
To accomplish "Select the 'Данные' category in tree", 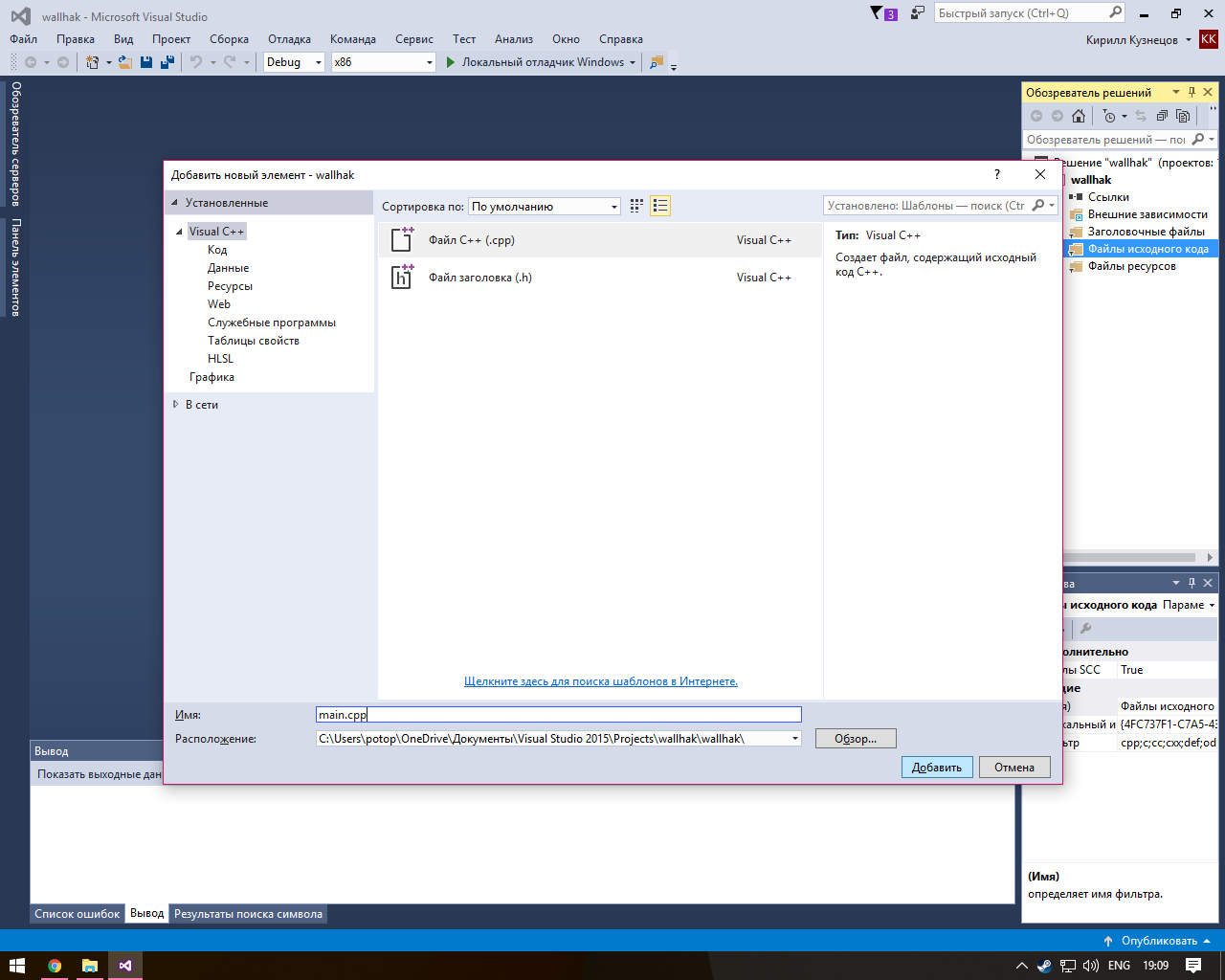I will tap(228, 268).
